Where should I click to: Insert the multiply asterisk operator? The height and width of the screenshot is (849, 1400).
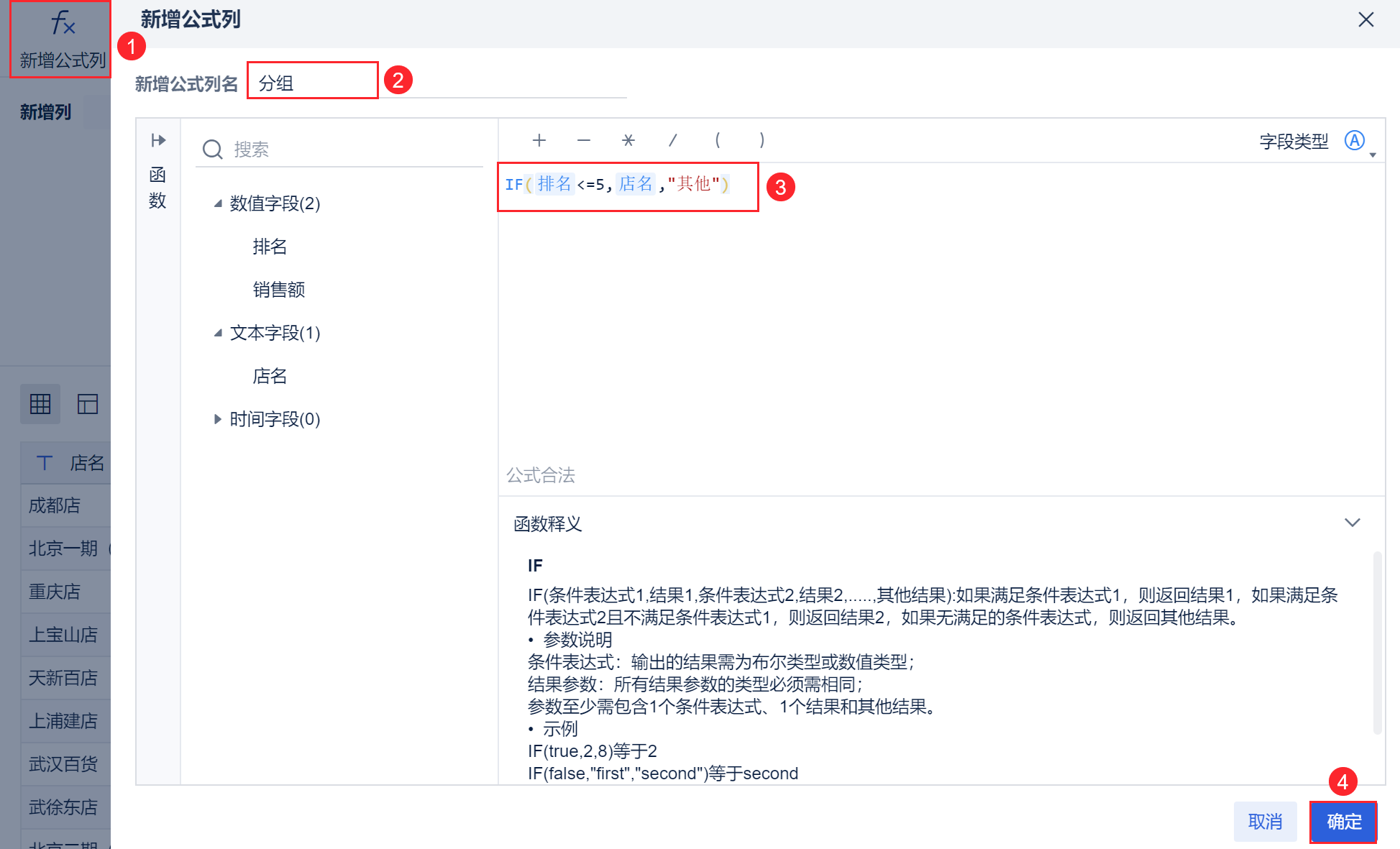pos(628,140)
